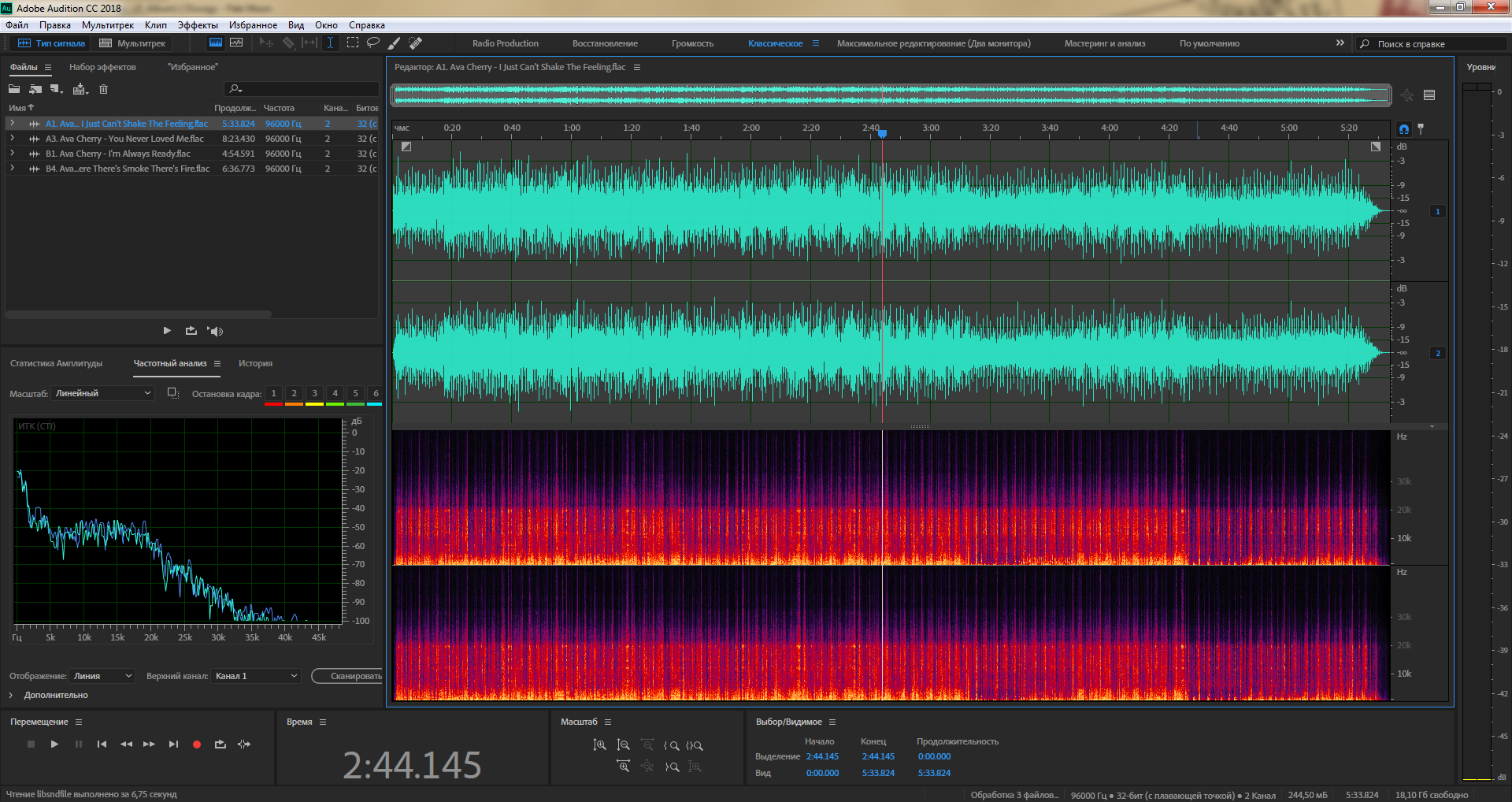Screen dimensions: 1512x802
Task: Open the Масштаб Линейный dropdown
Action: (x=102, y=393)
